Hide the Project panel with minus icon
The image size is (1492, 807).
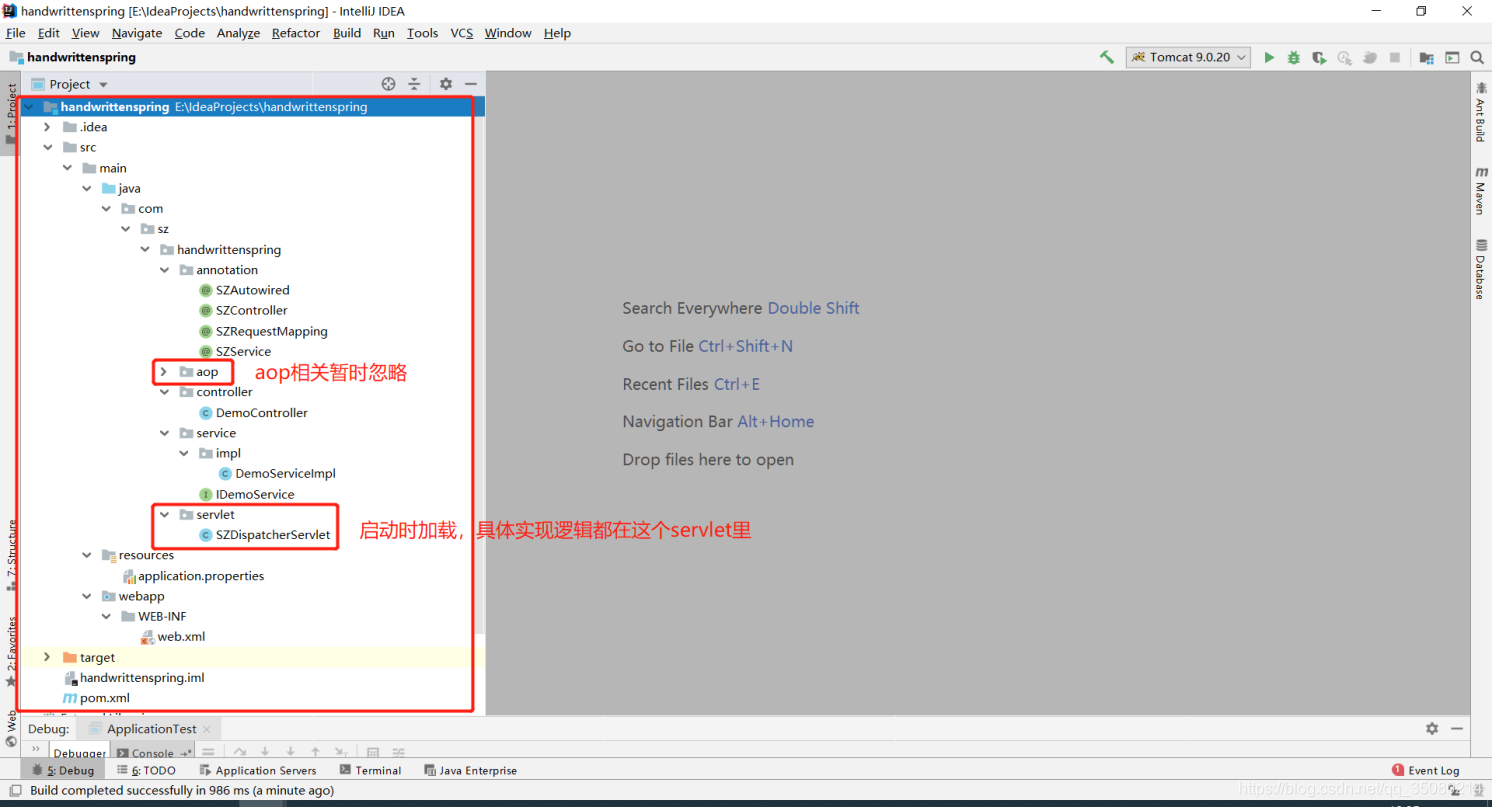click(x=471, y=84)
